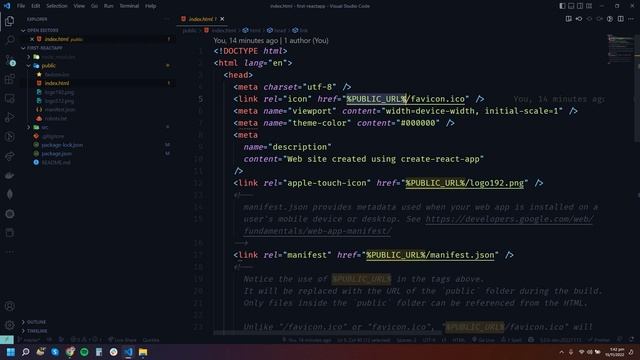This screenshot has width=640, height=360.
Task: Open Customize Layout icon in title bar
Action: point(589,6)
